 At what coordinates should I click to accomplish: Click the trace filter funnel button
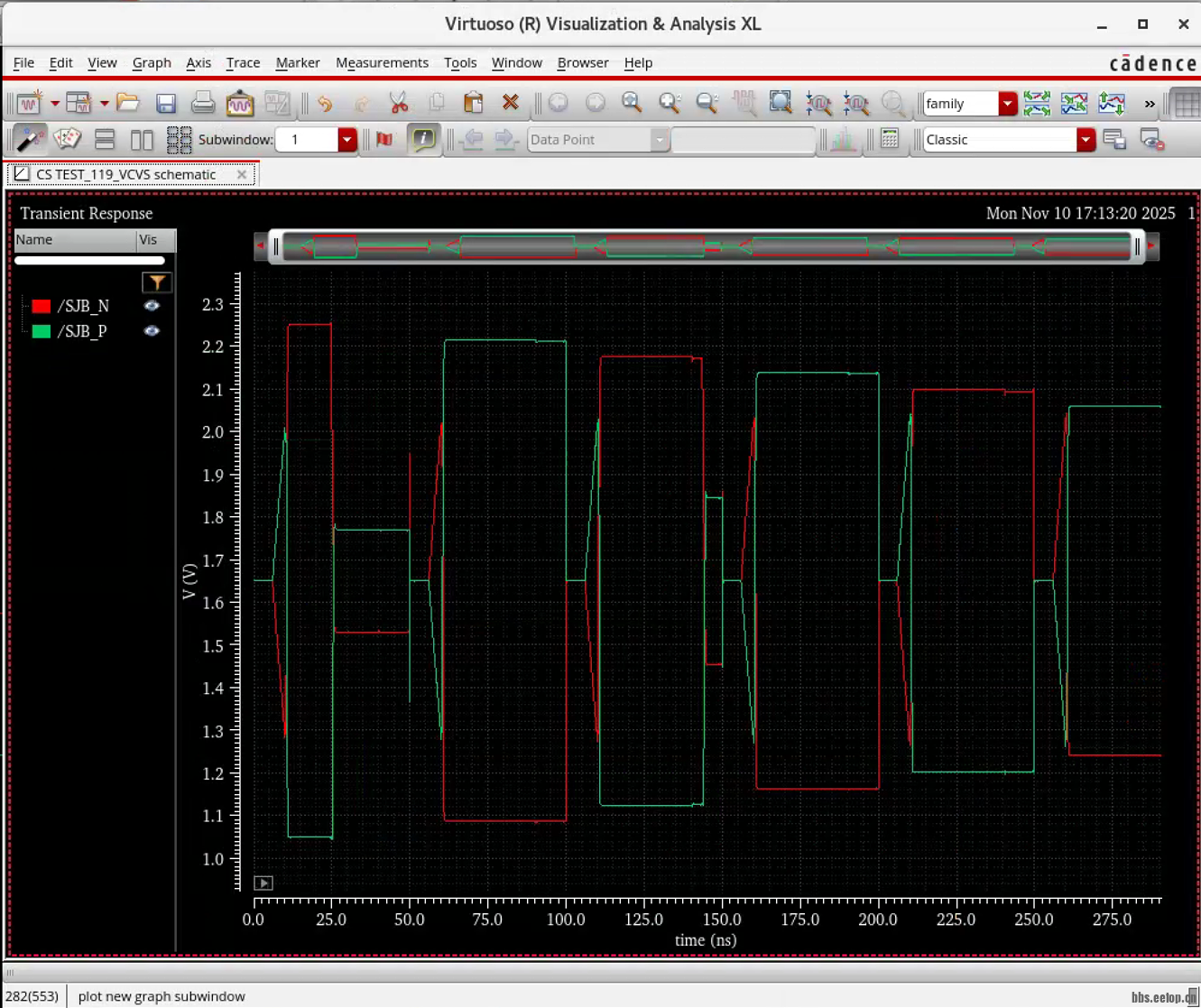157,282
